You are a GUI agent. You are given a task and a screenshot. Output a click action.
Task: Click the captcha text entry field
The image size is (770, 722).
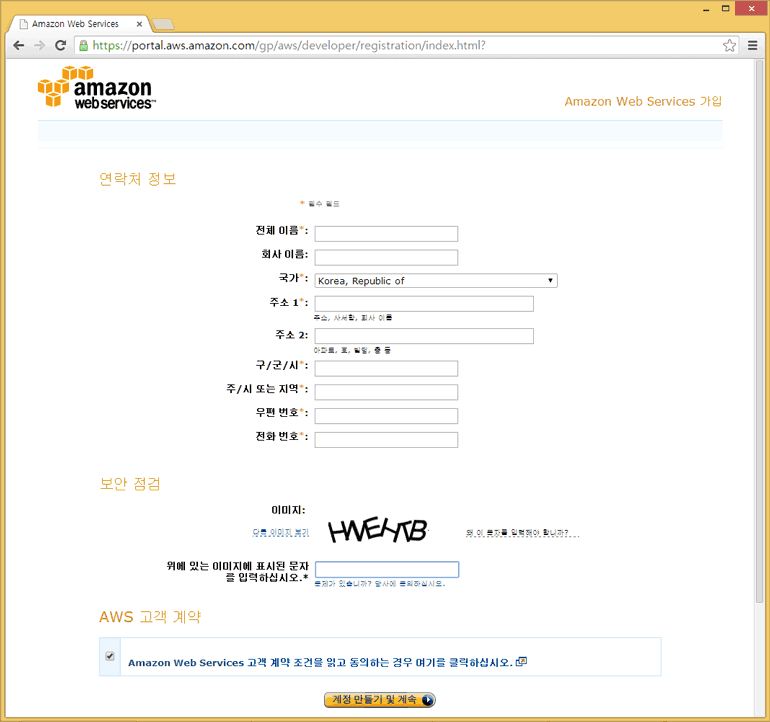[x=386, y=570]
